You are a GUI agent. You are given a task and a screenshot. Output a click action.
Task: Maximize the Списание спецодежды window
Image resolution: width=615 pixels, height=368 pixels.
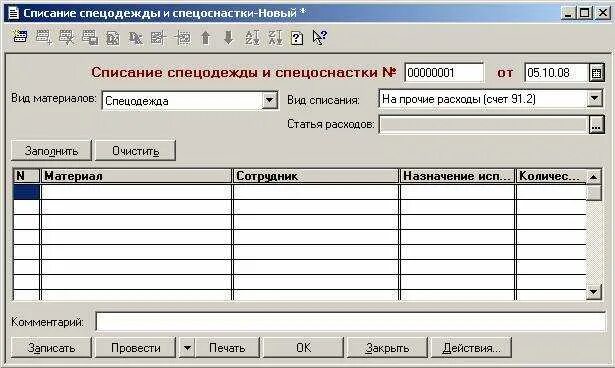[x=584, y=13]
